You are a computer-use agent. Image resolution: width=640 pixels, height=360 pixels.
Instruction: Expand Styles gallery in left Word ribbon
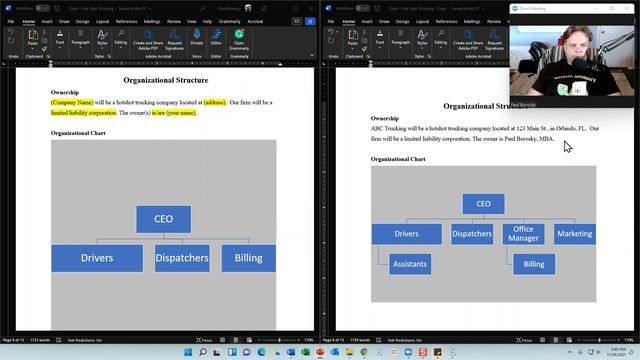coord(102,39)
